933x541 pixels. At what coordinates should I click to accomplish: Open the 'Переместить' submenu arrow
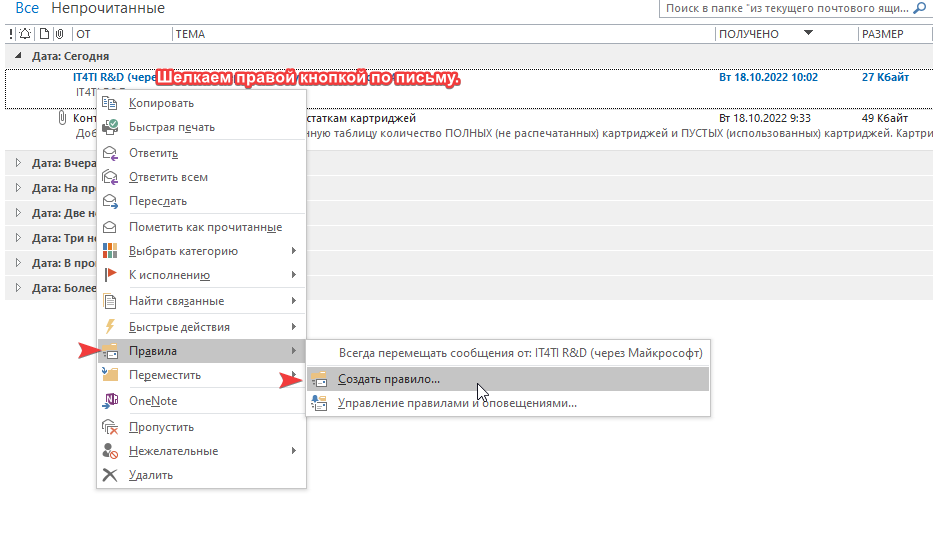click(293, 375)
